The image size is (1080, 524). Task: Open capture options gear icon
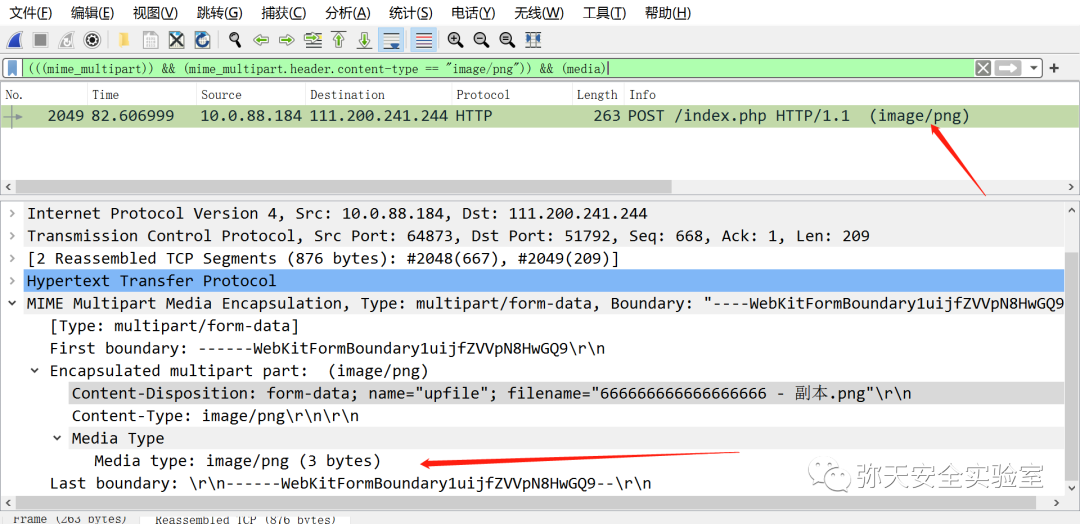pyautogui.click(x=92, y=40)
